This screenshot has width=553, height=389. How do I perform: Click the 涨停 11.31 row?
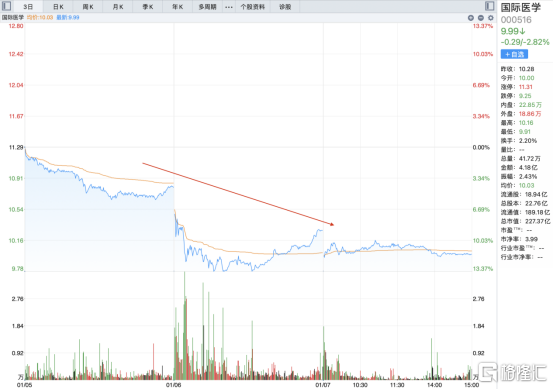click(x=517, y=87)
